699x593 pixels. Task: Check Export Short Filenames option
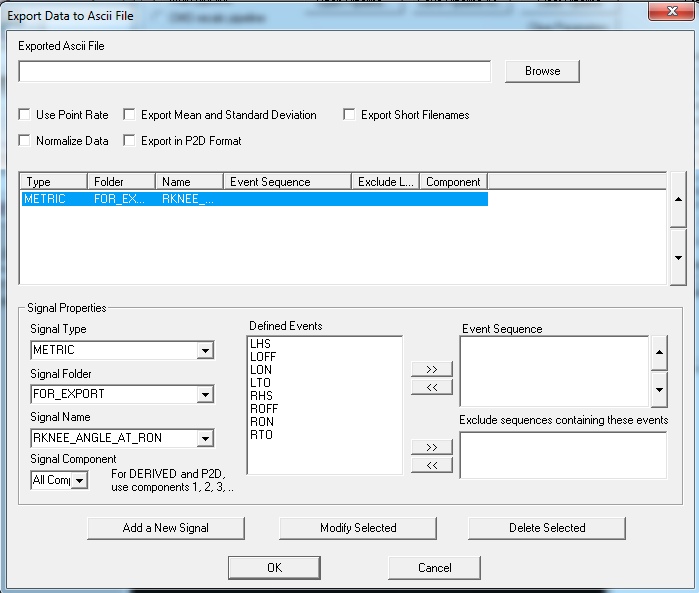click(x=349, y=115)
